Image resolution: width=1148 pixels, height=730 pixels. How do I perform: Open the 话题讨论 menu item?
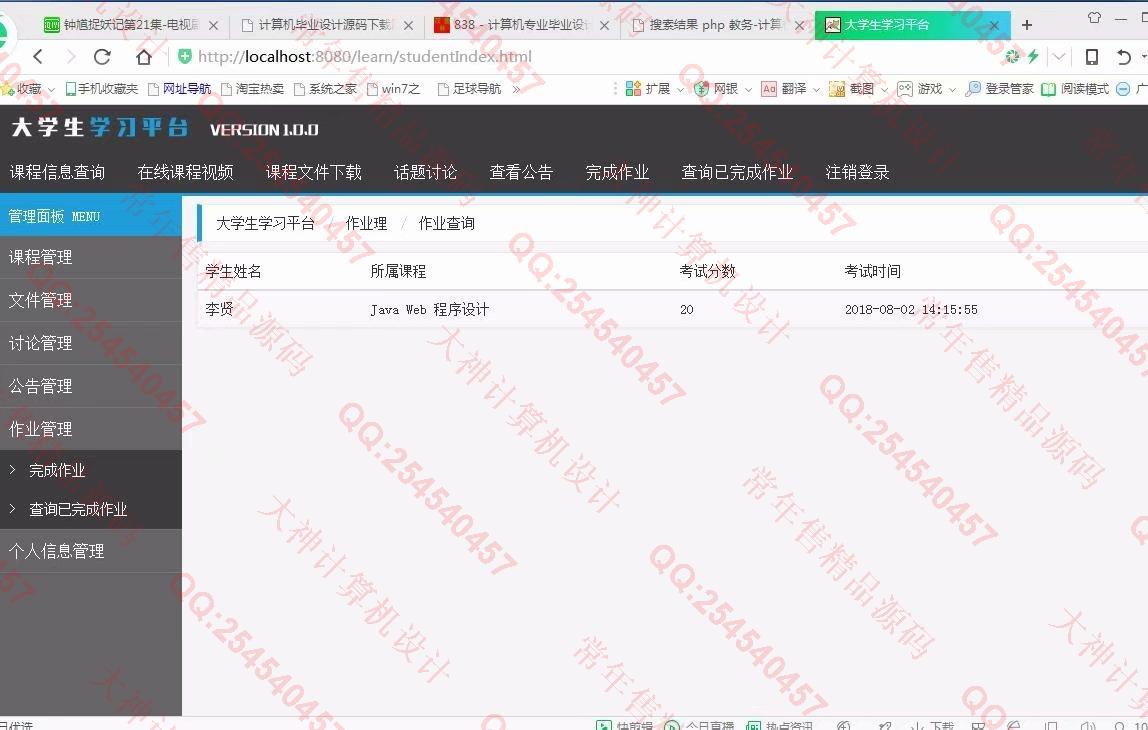click(425, 172)
